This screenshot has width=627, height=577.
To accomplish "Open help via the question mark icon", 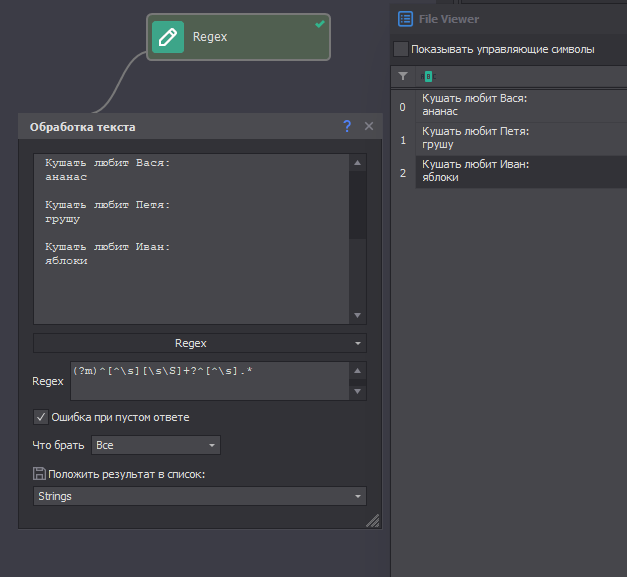I will (x=347, y=127).
